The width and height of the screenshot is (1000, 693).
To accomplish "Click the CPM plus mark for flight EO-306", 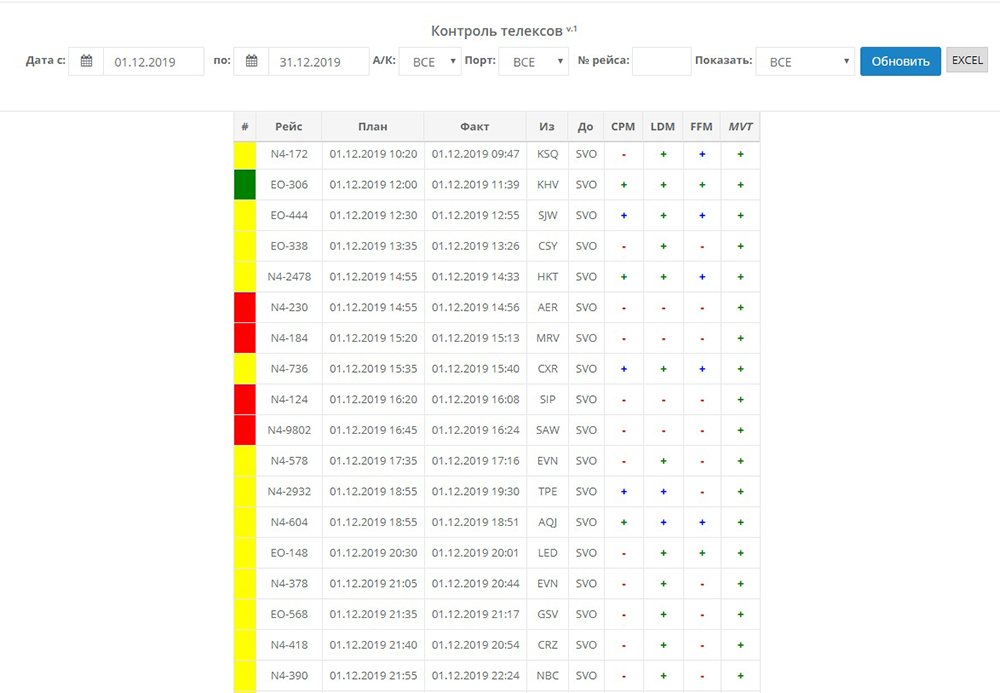I will point(624,185).
